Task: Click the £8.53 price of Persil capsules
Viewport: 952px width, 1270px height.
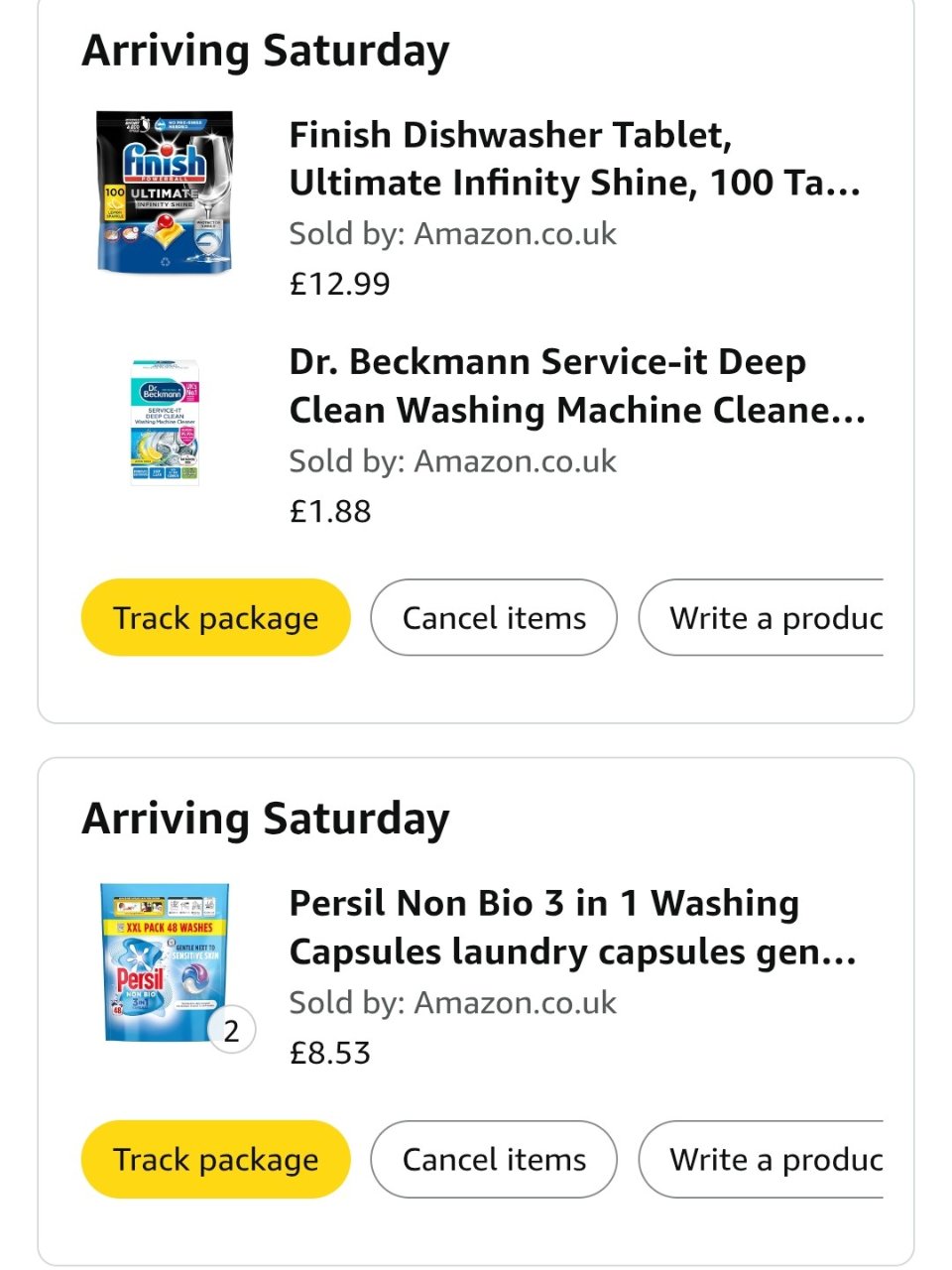Action: [330, 1053]
